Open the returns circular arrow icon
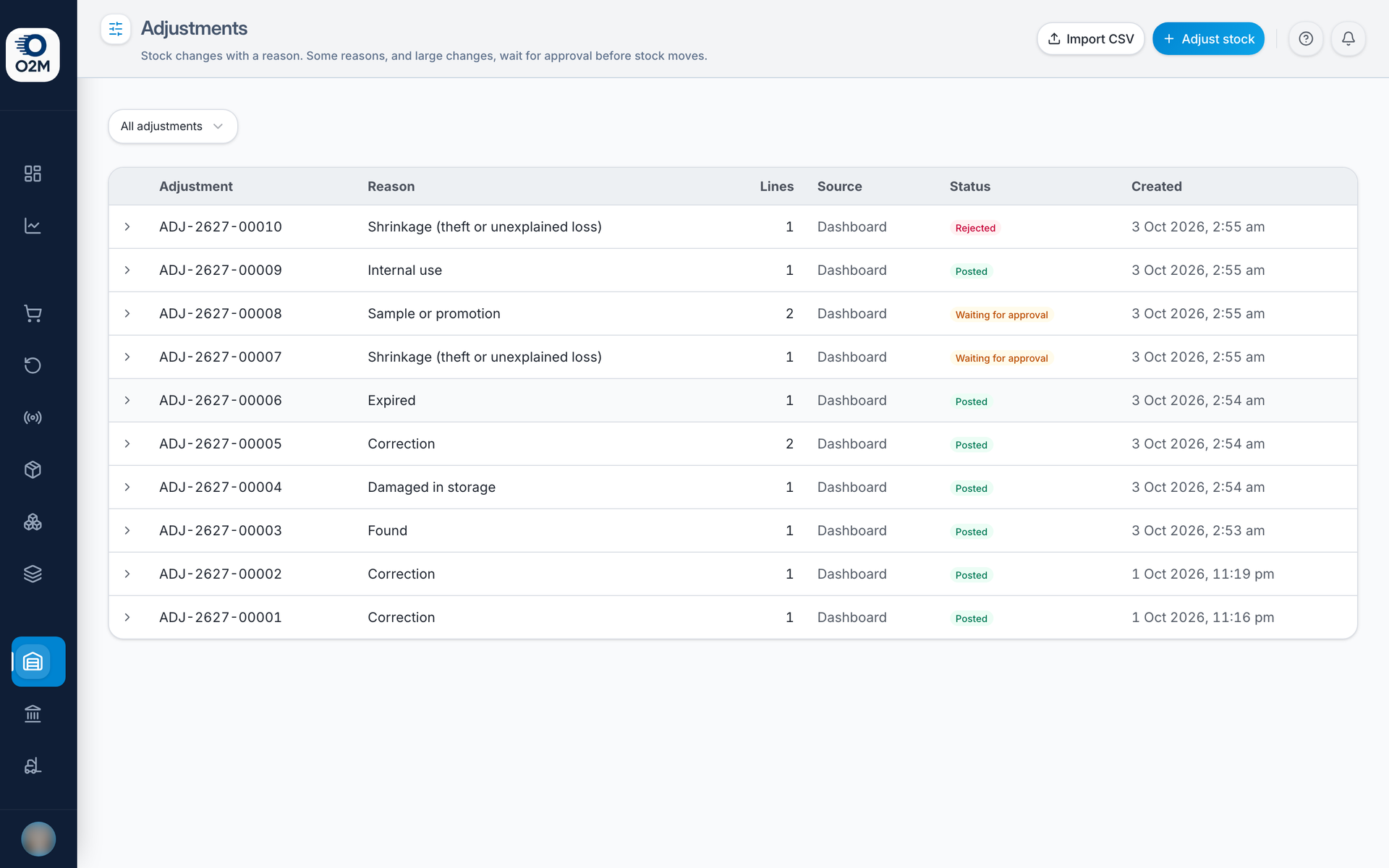The image size is (1389, 868). tap(33, 365)
